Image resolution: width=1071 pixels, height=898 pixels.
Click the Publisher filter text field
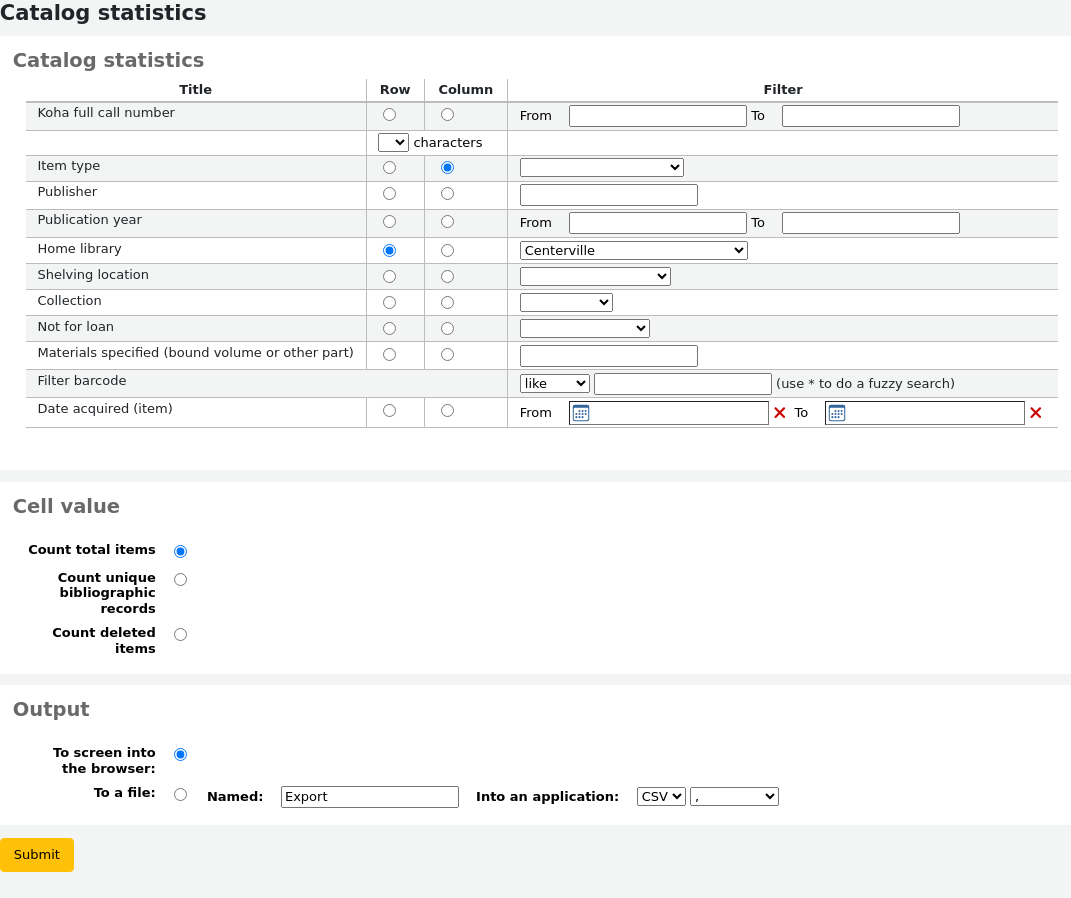coord(608,195)
